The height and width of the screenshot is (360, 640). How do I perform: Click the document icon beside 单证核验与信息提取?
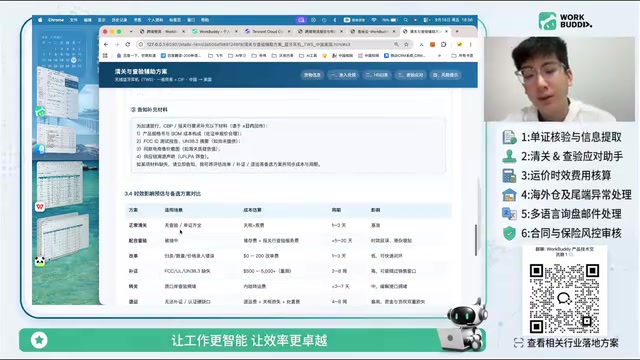pos(509,137)
